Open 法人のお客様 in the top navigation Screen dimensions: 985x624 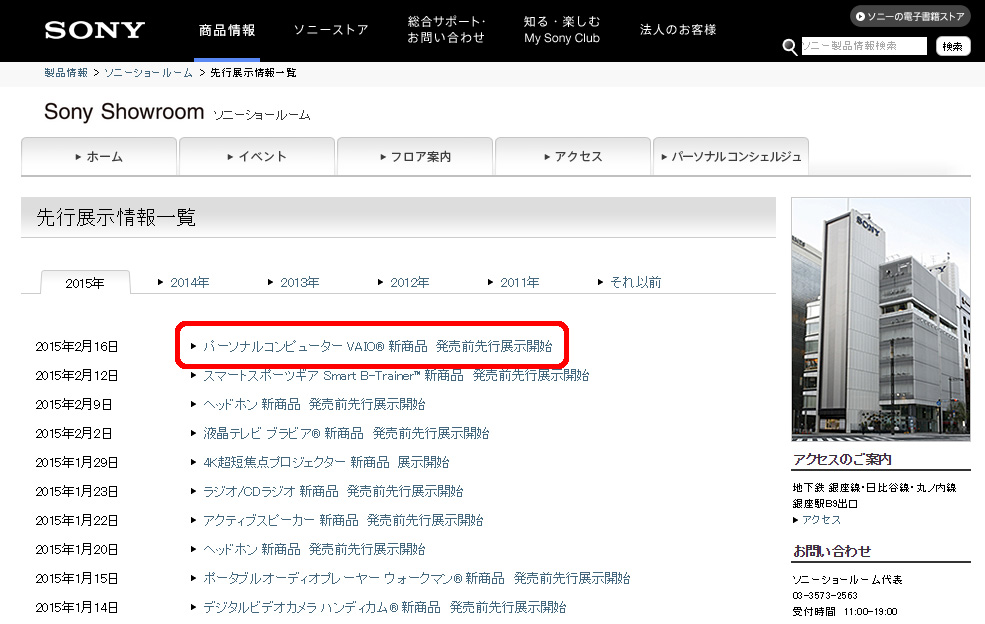(x=678, y=30)
